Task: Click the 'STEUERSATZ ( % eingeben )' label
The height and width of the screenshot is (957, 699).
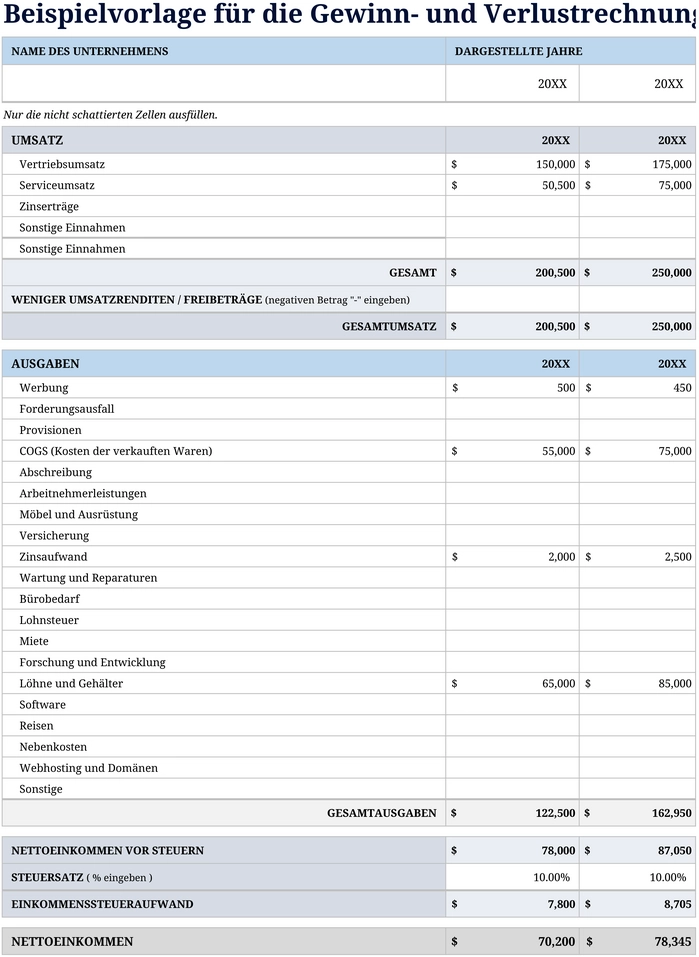Action: (82, 878)
